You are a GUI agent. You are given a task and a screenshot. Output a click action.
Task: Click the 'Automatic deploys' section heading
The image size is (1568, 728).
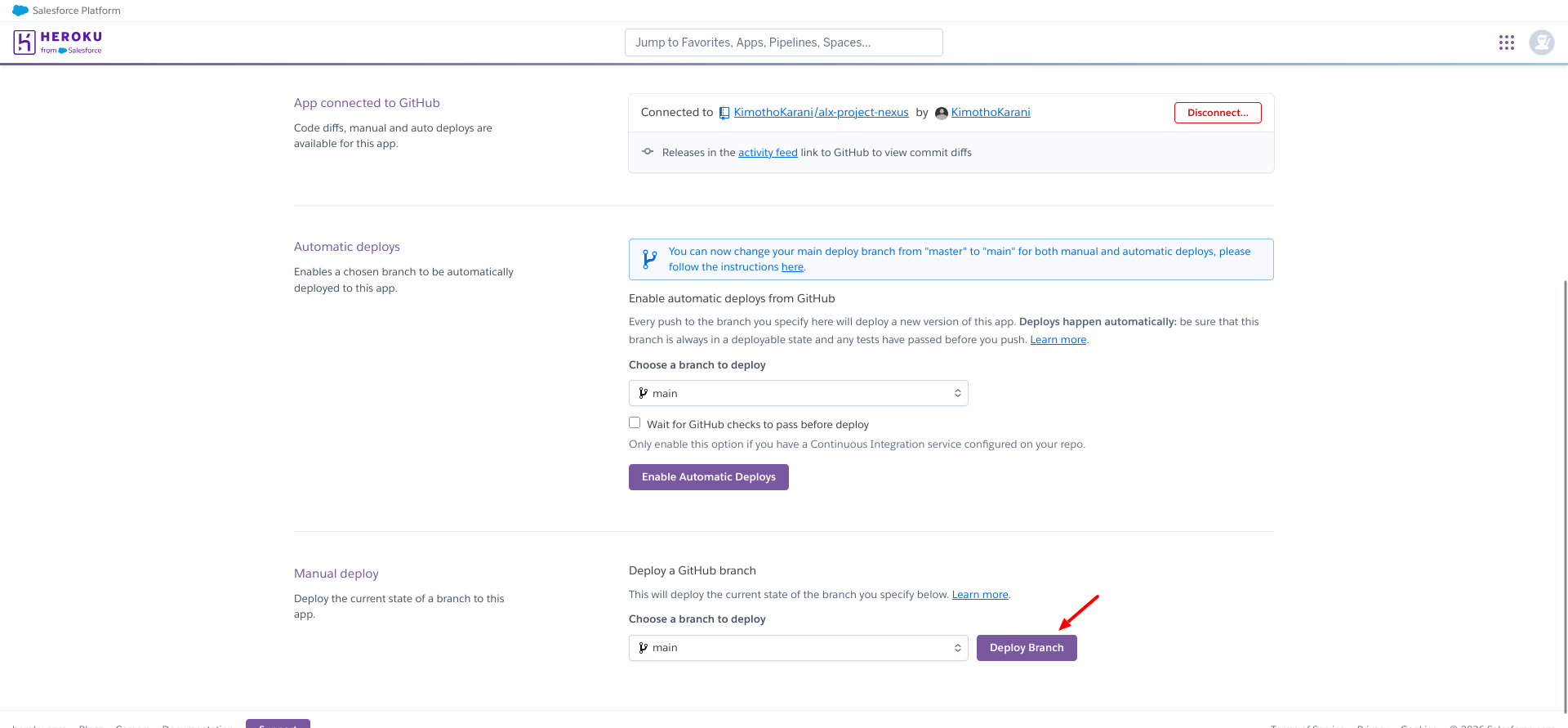point(347,247)
